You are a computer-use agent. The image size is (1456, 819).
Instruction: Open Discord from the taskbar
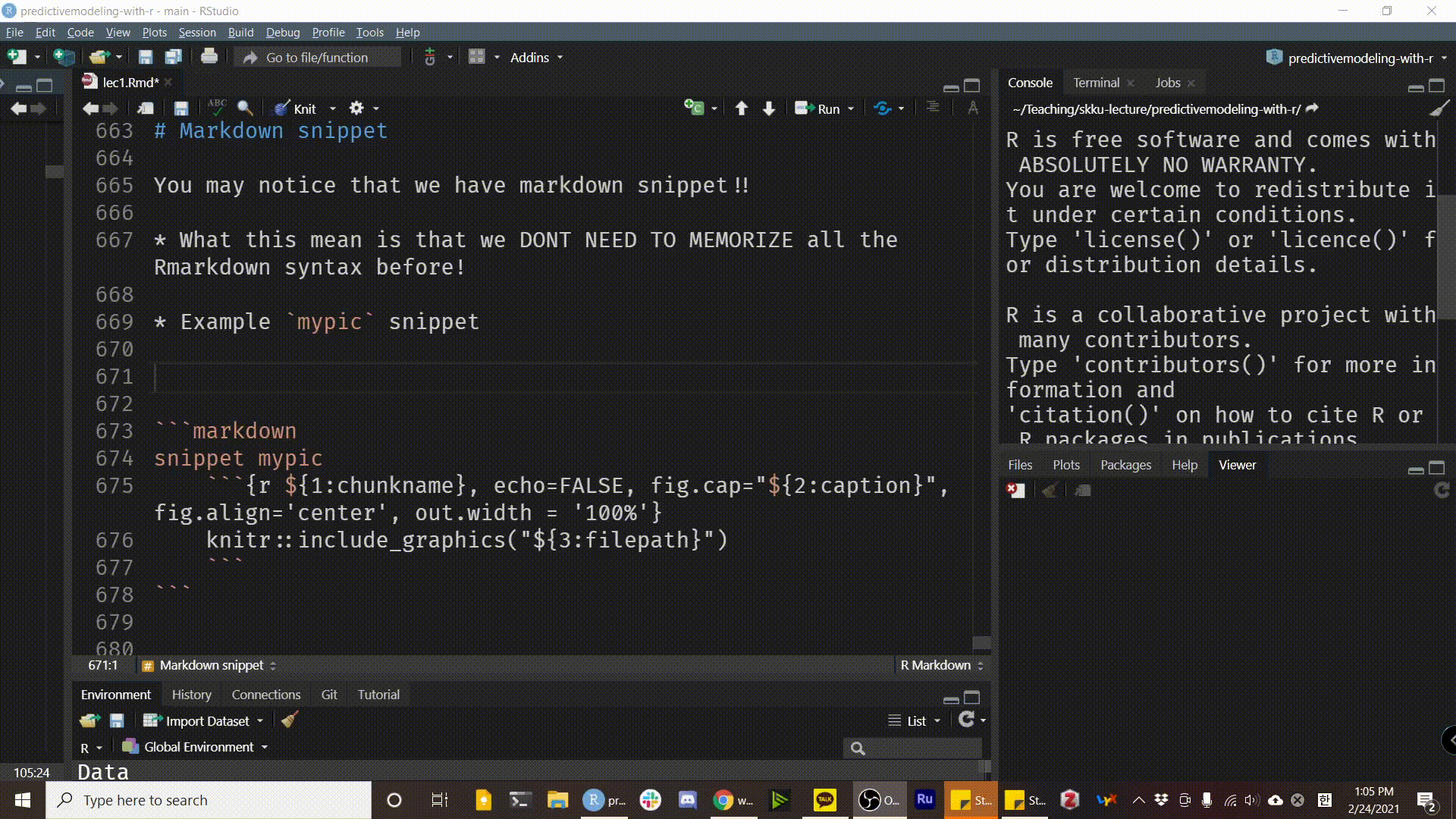(688, 800)
